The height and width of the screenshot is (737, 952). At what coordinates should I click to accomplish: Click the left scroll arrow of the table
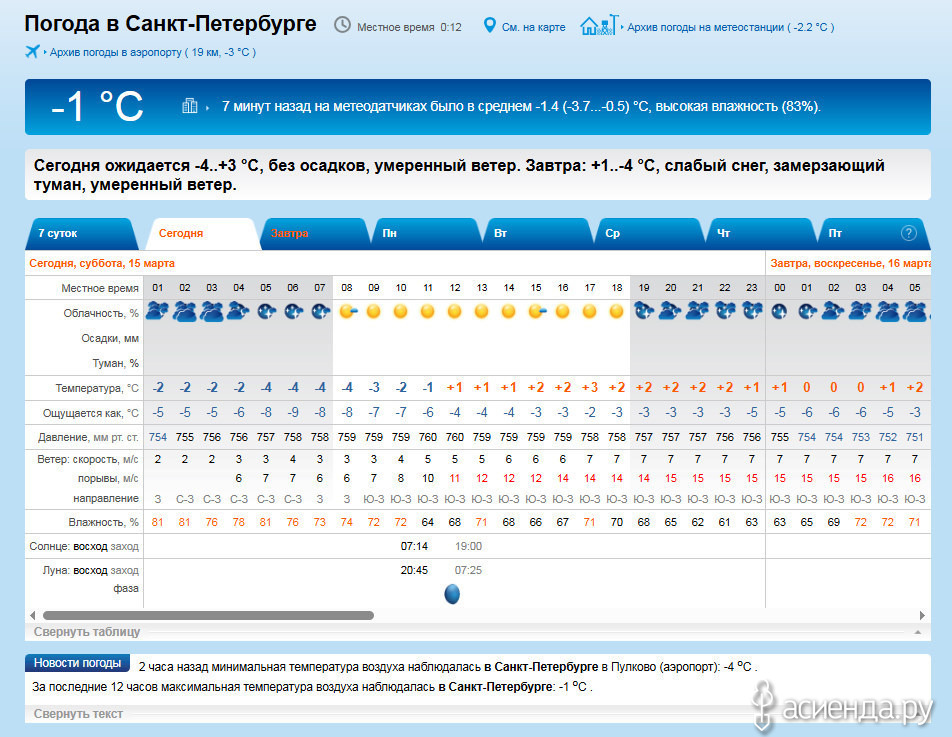point(33,615)
